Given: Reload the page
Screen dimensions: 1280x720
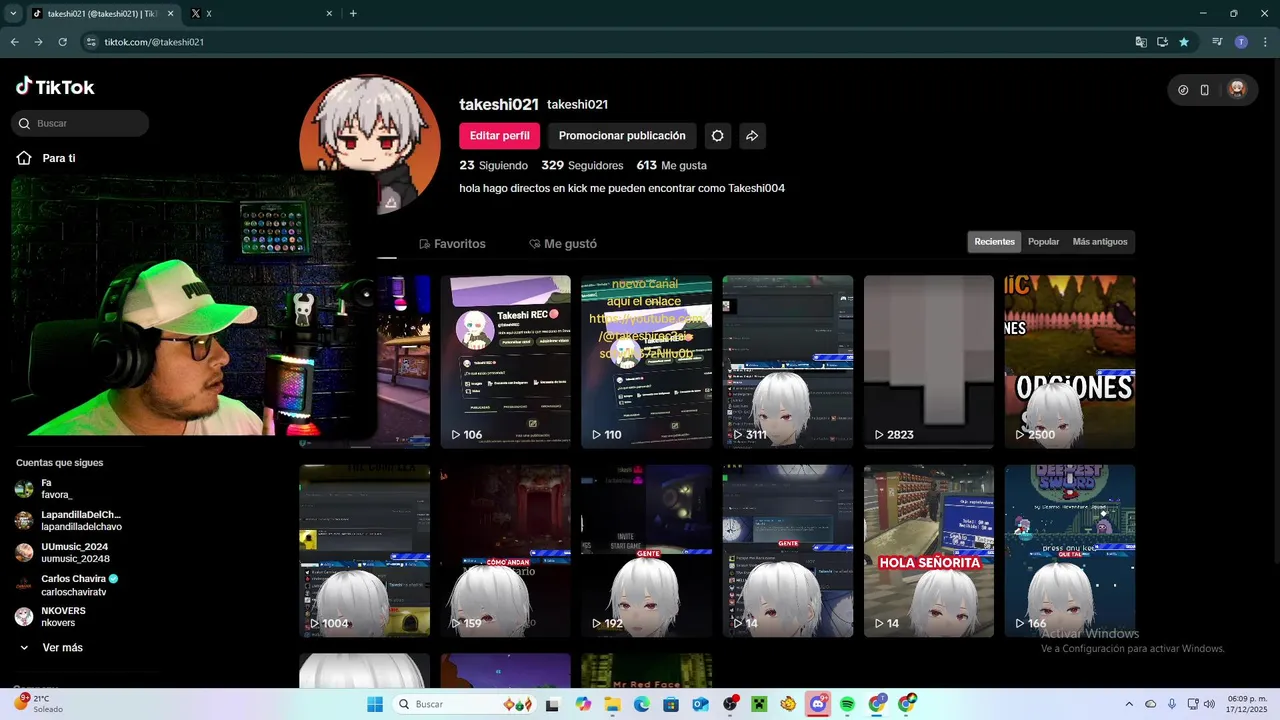Looking at the screenshot, I should [62, 42].
